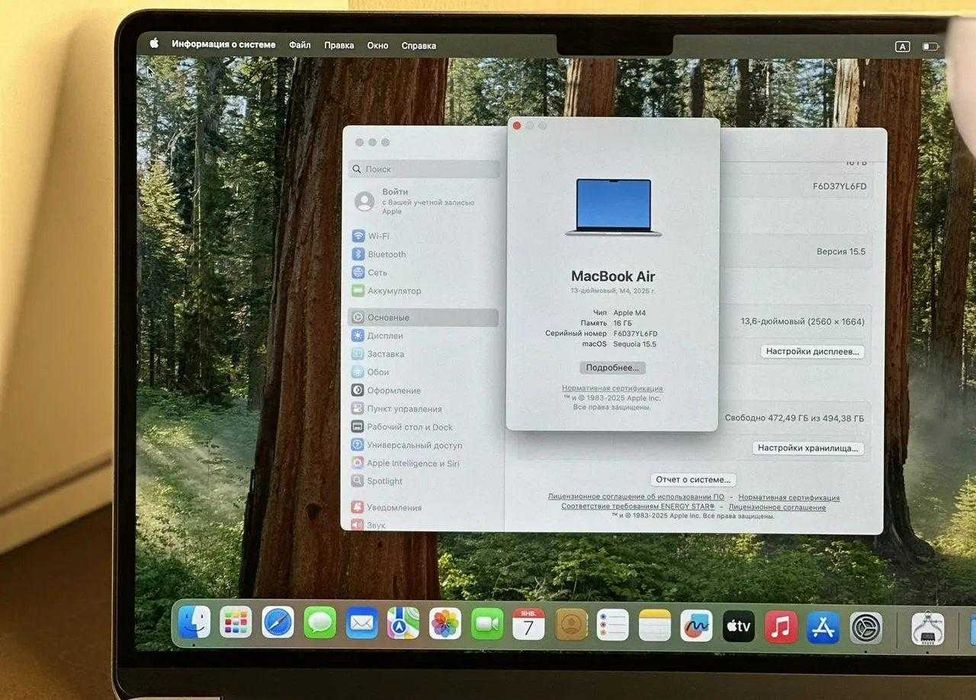
Task: Click the MacBook Air image in About window
Action: 613,207
